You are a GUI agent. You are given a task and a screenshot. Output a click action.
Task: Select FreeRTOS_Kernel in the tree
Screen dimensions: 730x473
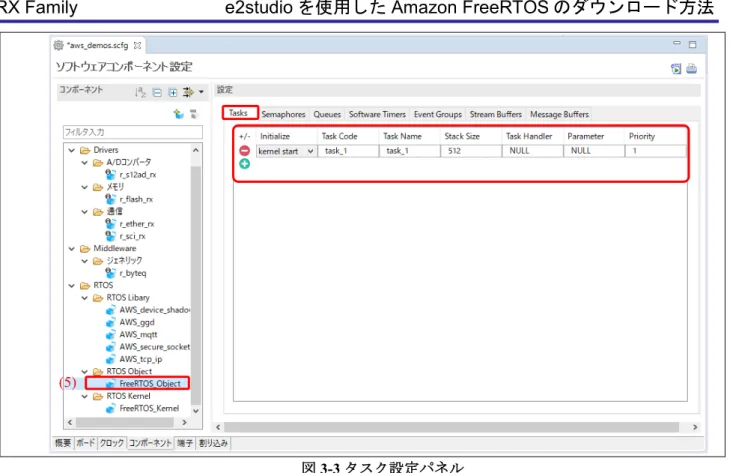149,408
